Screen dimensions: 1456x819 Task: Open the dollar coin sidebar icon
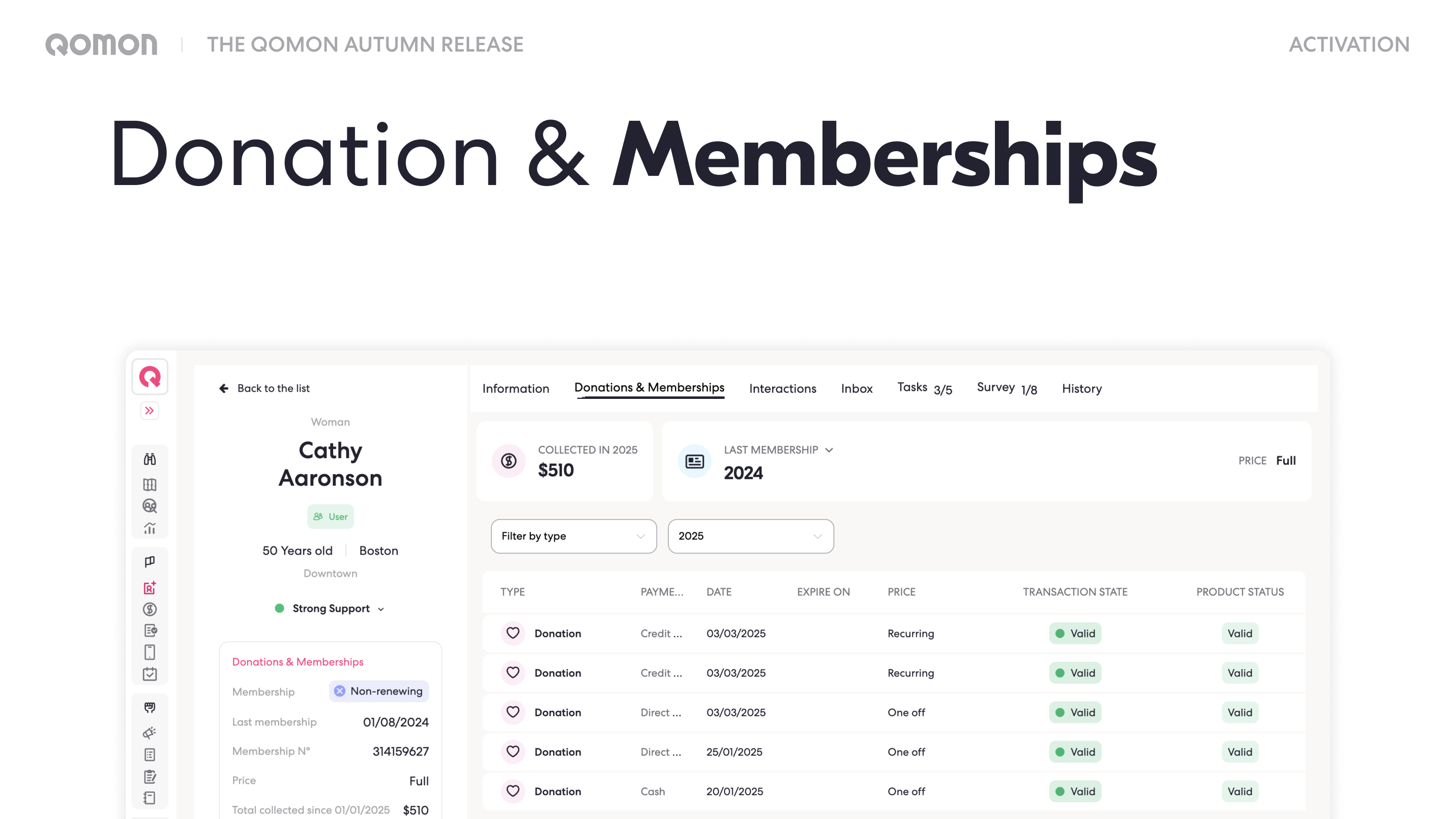pos(150,609)
